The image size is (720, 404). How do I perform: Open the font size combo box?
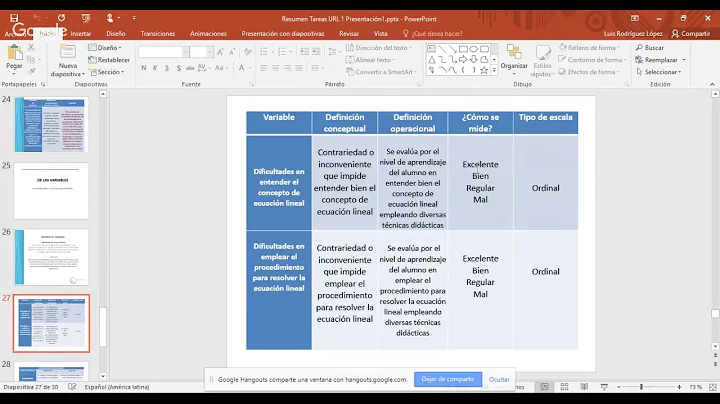click(x=202, y=52)
